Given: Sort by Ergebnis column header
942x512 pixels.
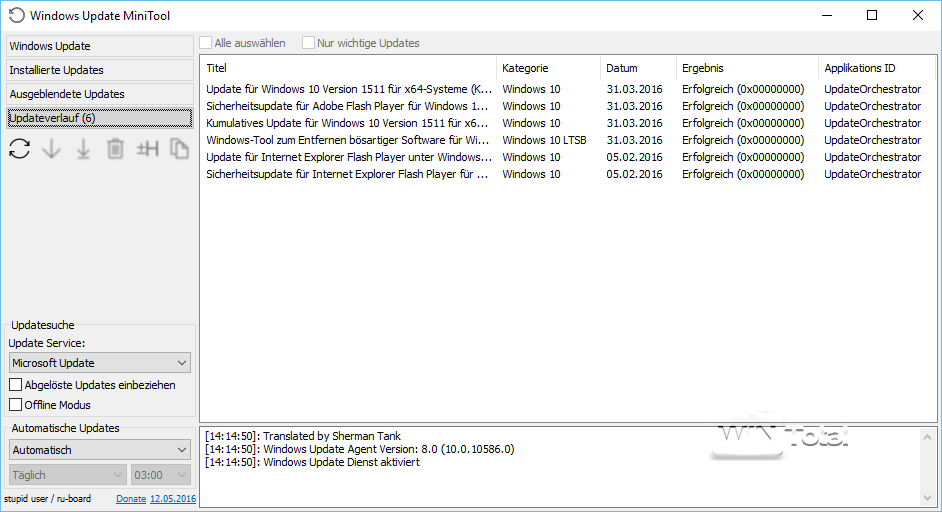Looking at the screenshot, I should click(x=747, y=68).
